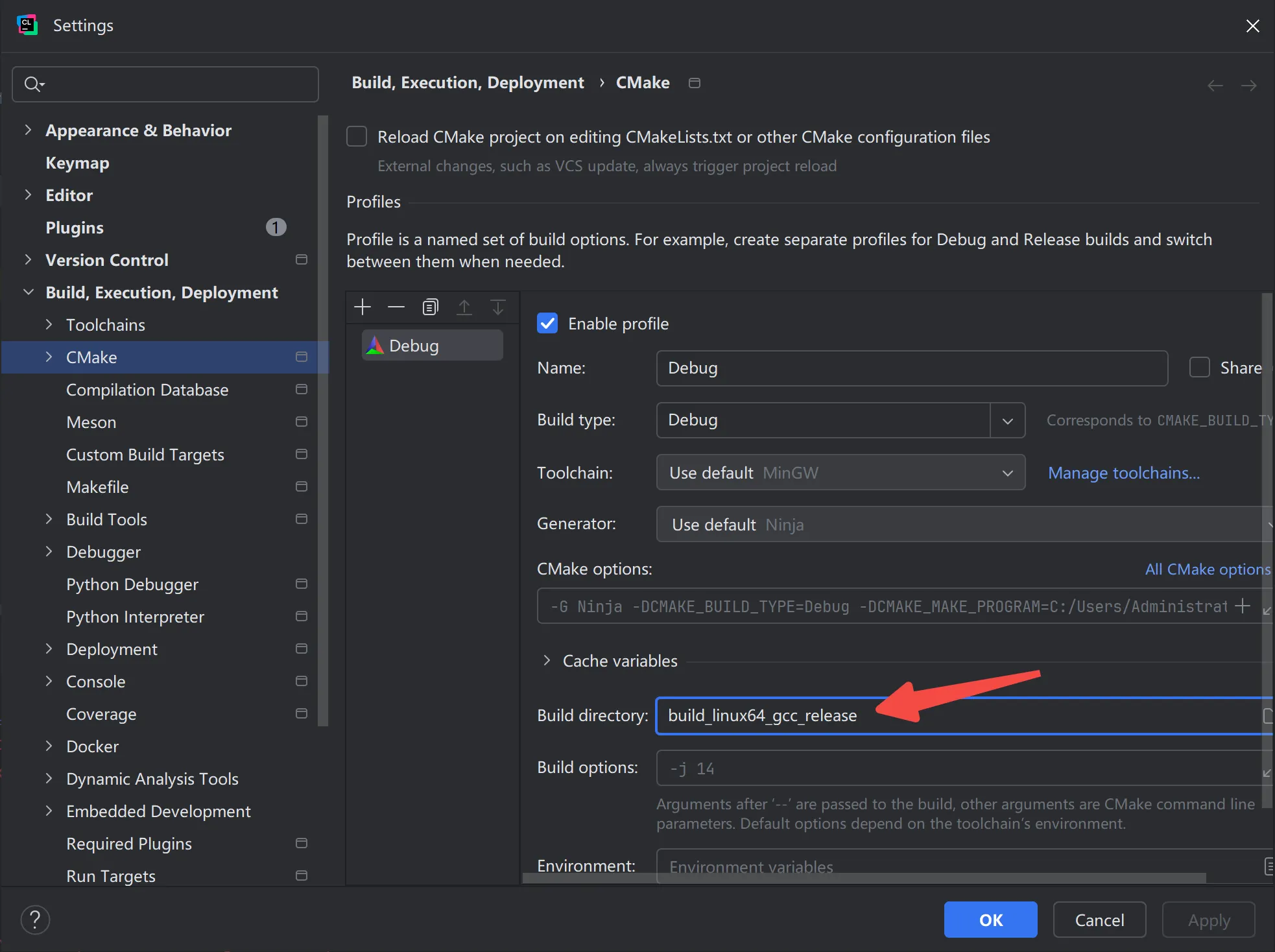This screenshot has width=1275, height=952.
Task: Click the search magnifier icon in the settings search
Action: pyautogui.click(x=34, y=84)
